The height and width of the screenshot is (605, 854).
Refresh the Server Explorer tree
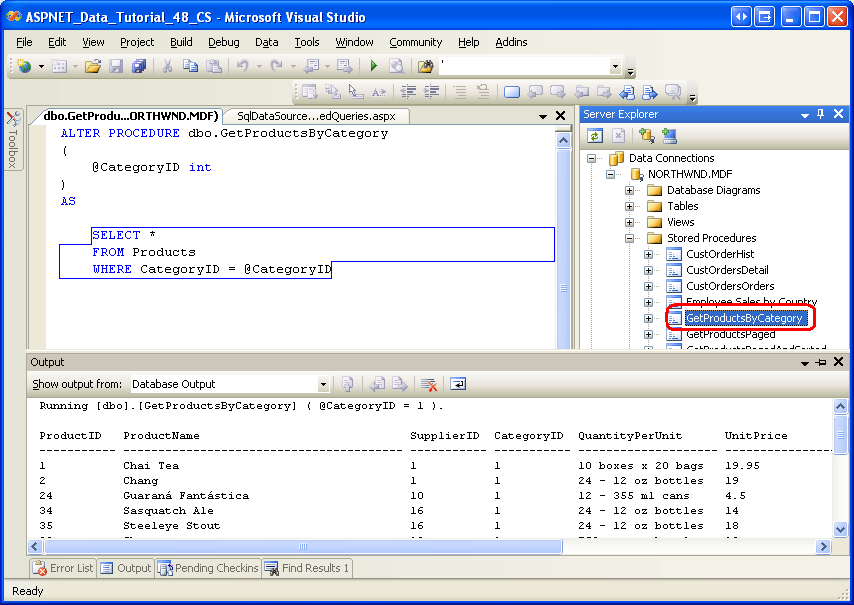click(x=595, y=135)
